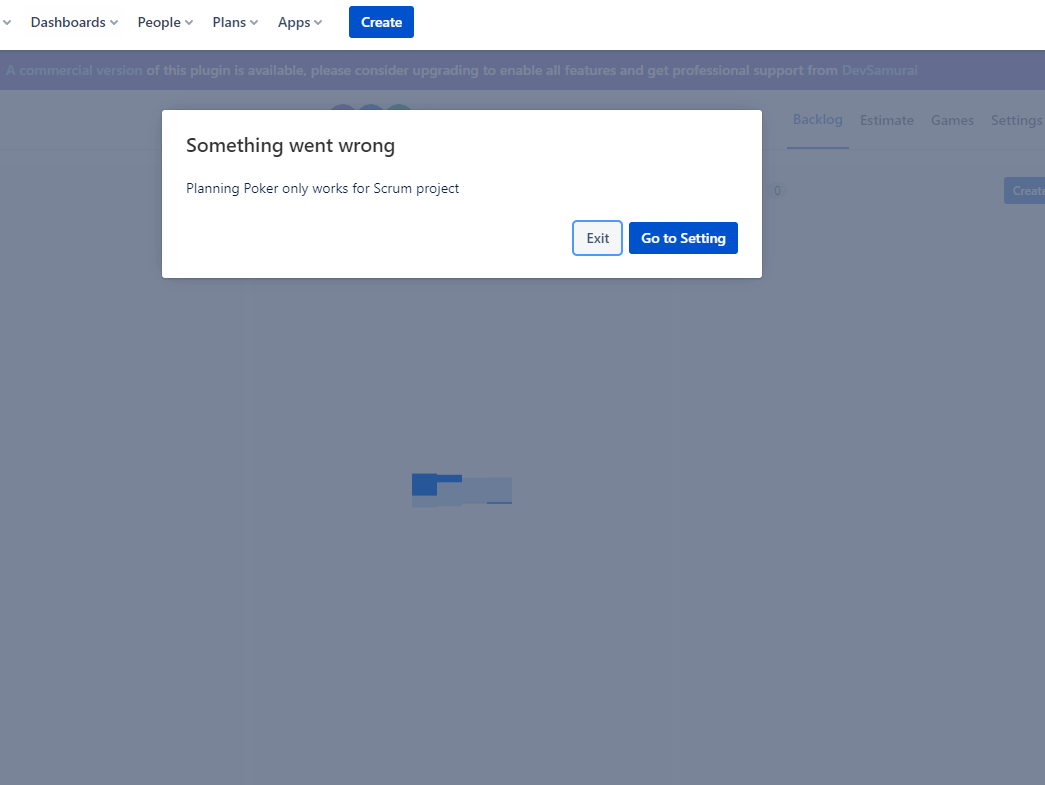Open the Games tab

tap(952, 120)
